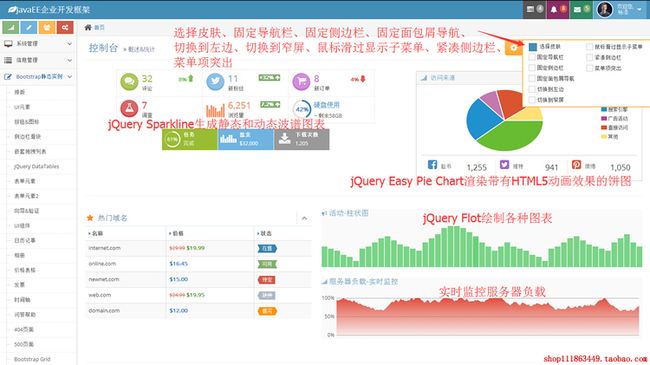The image size is (650, 365).
Task: Open 排版 in the sidebar submenu
Action: [19, 92]
